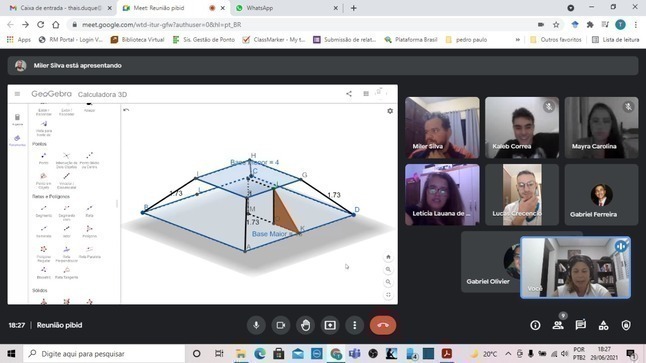Switch to the Caixa de entrada Gmail tab
This screenshot has height=363, width=646.
(x=61, y=8)
